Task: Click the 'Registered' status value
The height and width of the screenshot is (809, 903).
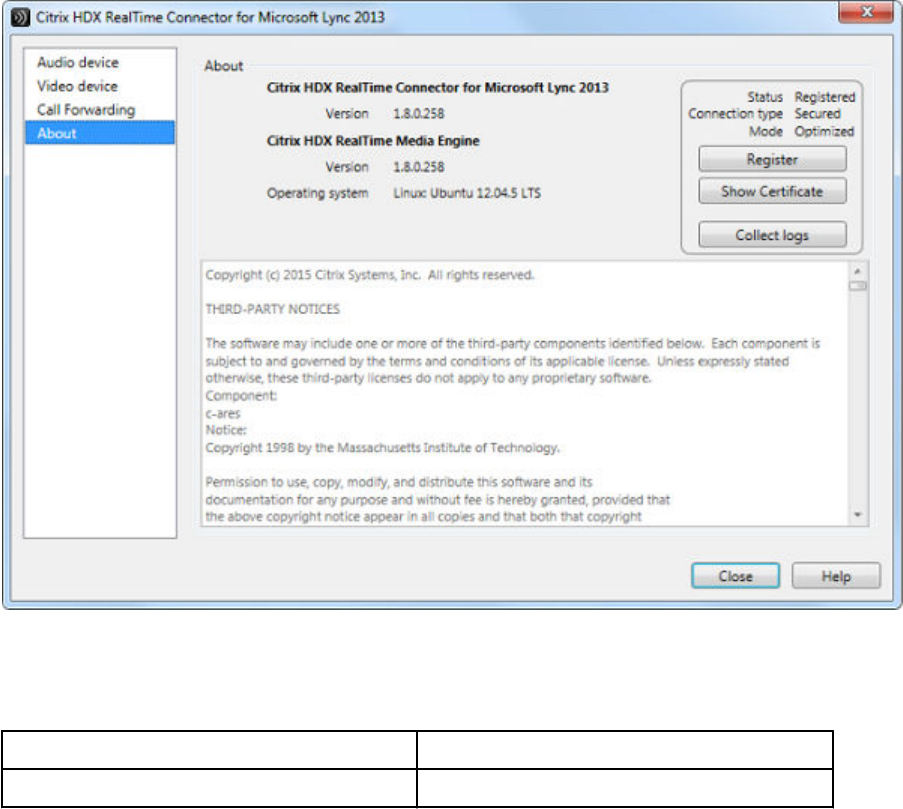Action: (825, 97)
